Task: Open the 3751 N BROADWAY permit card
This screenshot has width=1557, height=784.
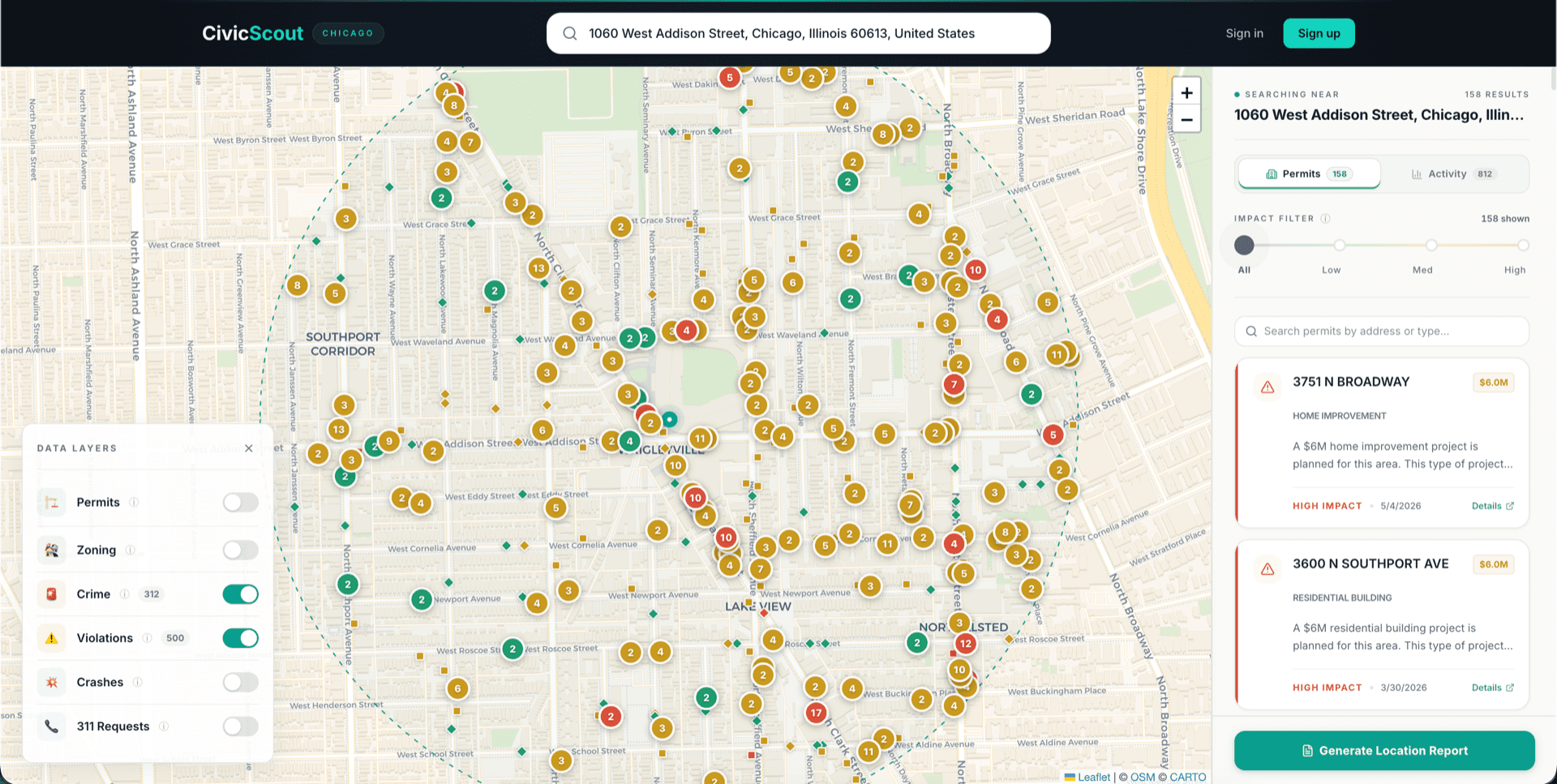Action: click(x=1381, y=442)
